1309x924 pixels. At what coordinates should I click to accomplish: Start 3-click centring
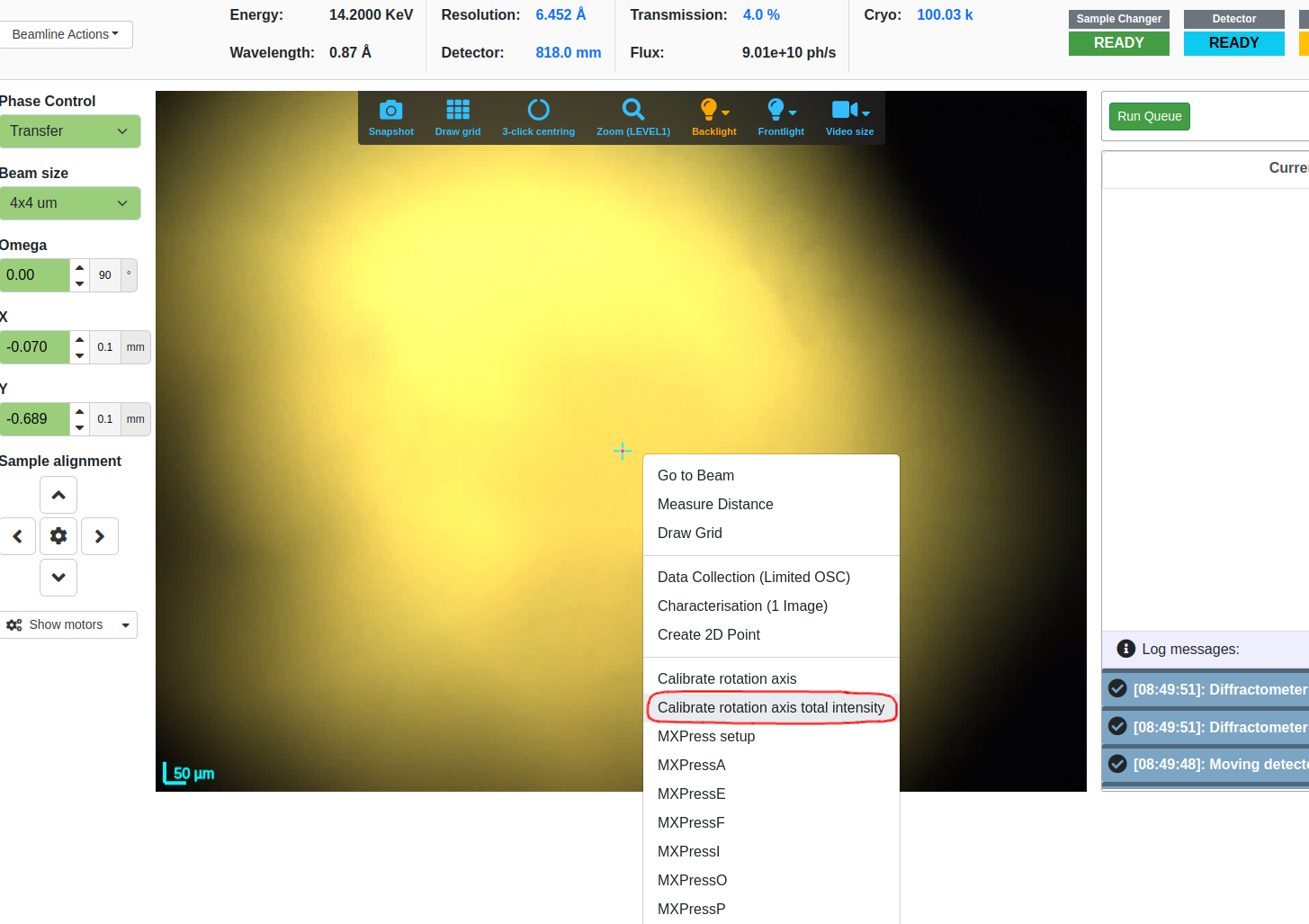click(x=538, y=111)
